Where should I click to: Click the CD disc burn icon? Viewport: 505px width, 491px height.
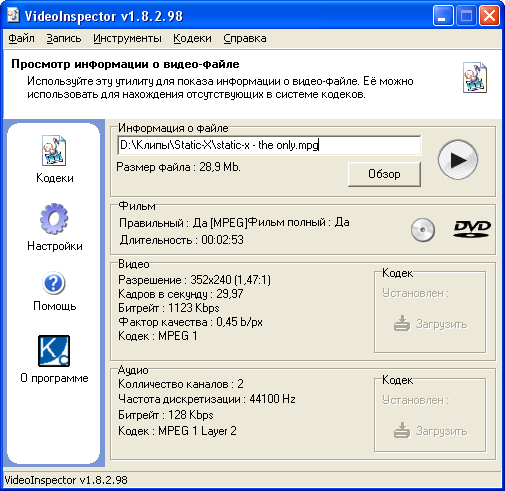coord(423,230)
